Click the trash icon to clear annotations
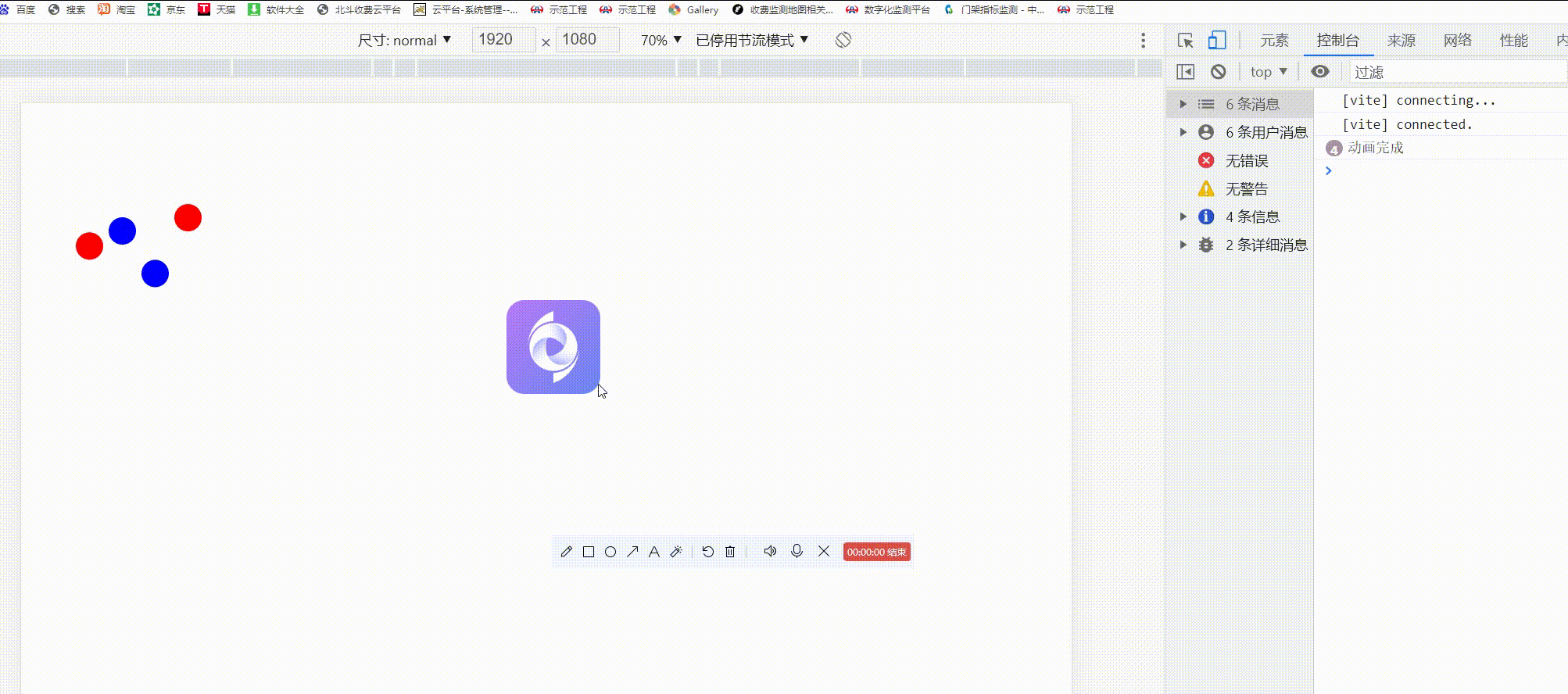The width and height of the screenshot is (1568, 694). click(730, 552)
